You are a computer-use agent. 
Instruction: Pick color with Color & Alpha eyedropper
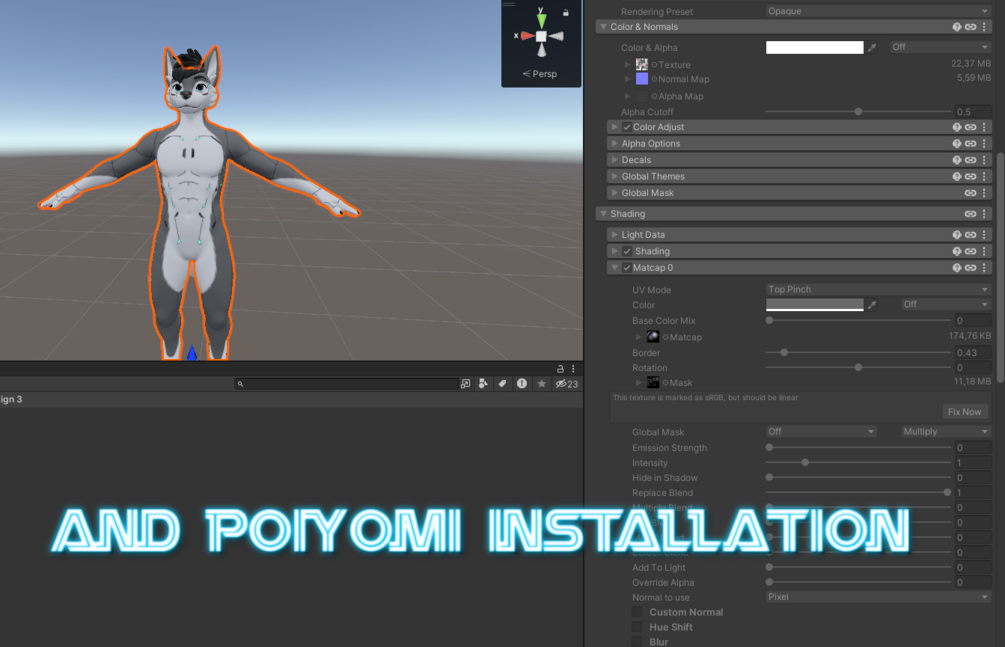(872, 47)
